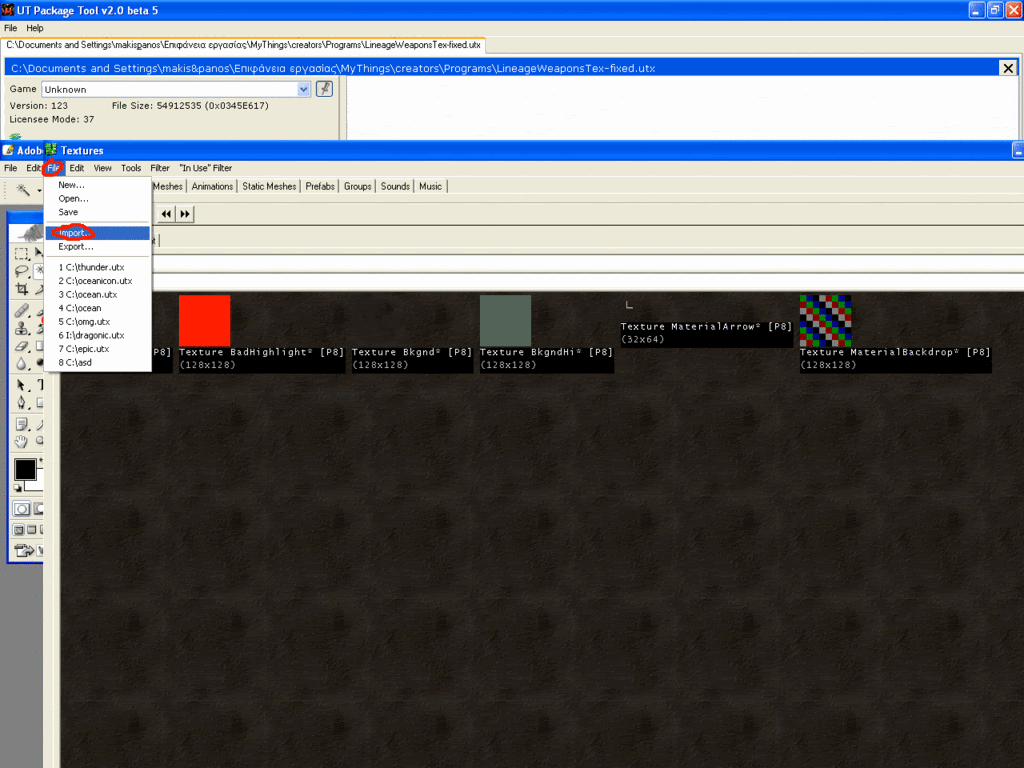The image size is (1024, 768).
Task: Click the rewind double arrow button
Action: [x=166, y=214]
